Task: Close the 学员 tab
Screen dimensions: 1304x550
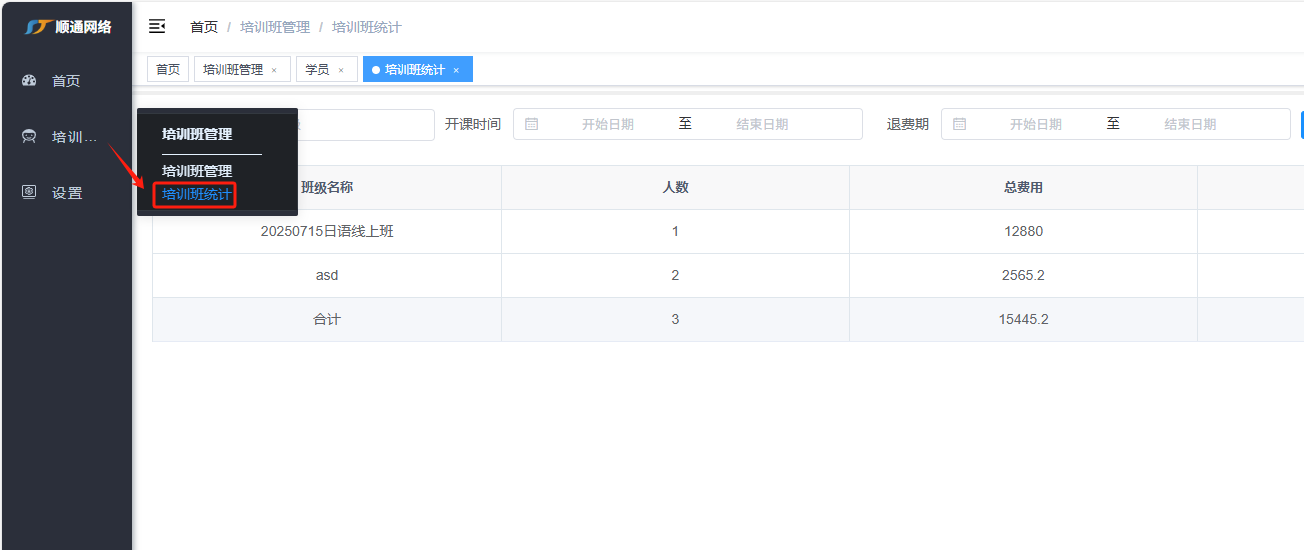Action: tap(341, 70)
